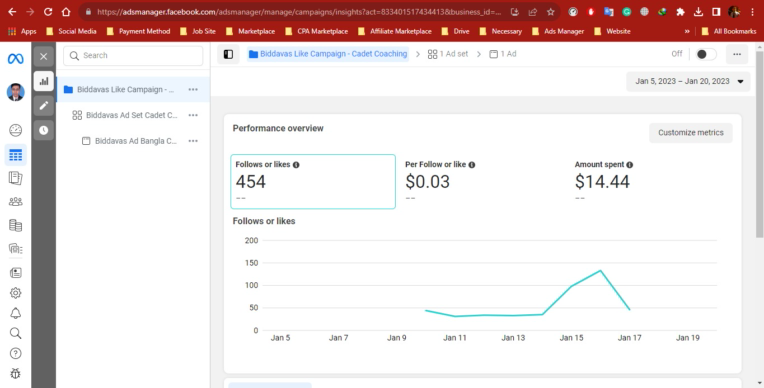Open the user profile avatar in sidebar
The image size is (764, 388).
(16, 92)
